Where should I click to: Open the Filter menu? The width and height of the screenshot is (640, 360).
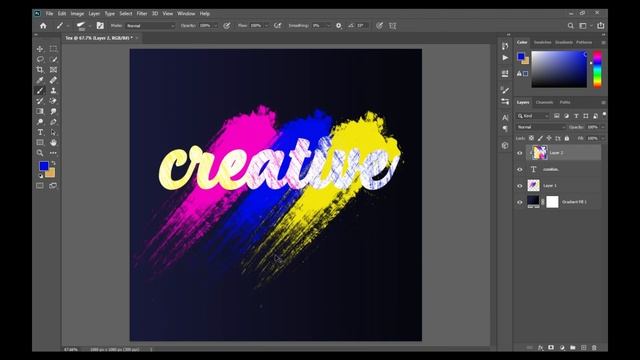click(x=142, y=13)
